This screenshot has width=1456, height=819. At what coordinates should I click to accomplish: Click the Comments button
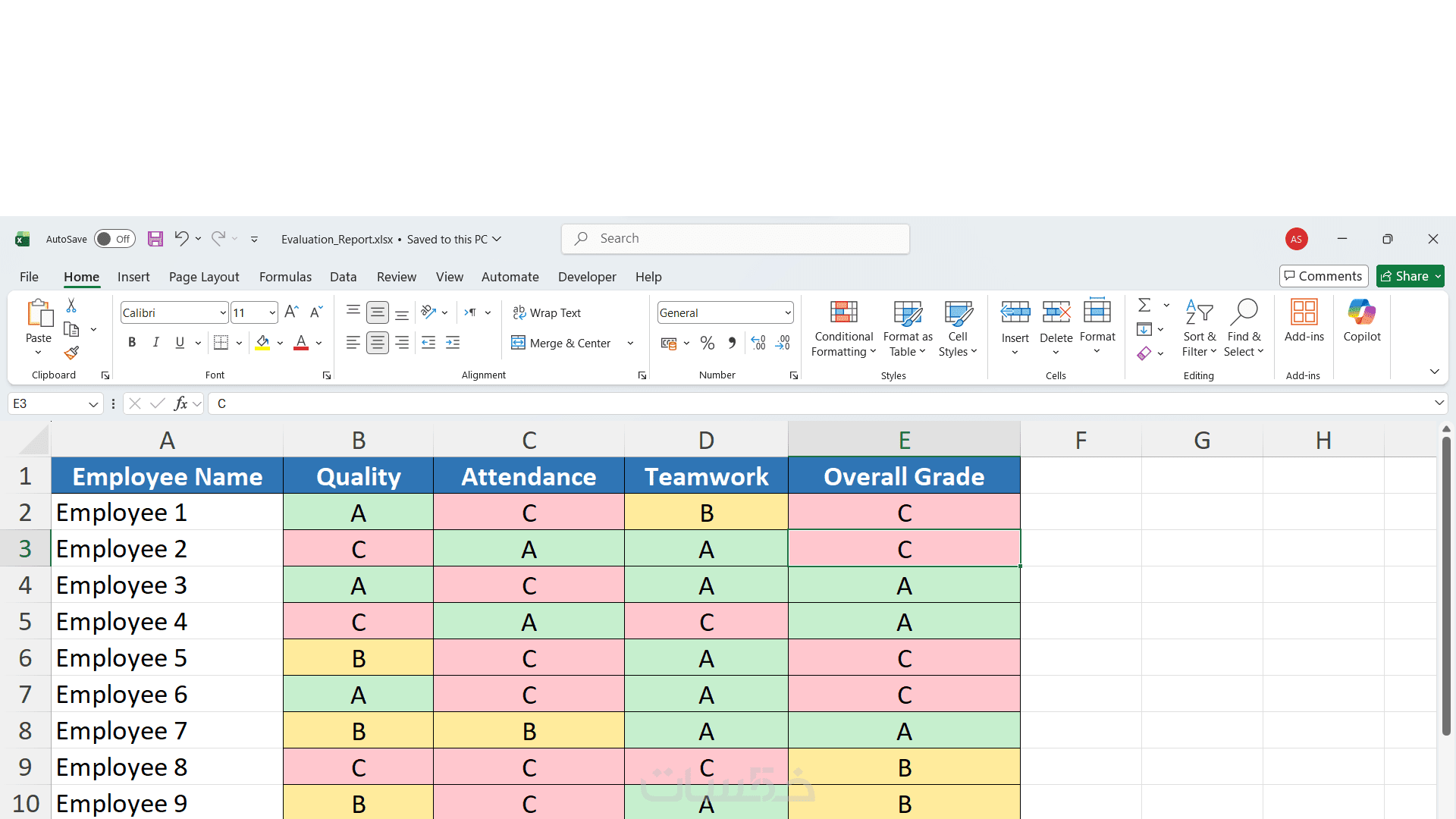tap(1323, 276)
